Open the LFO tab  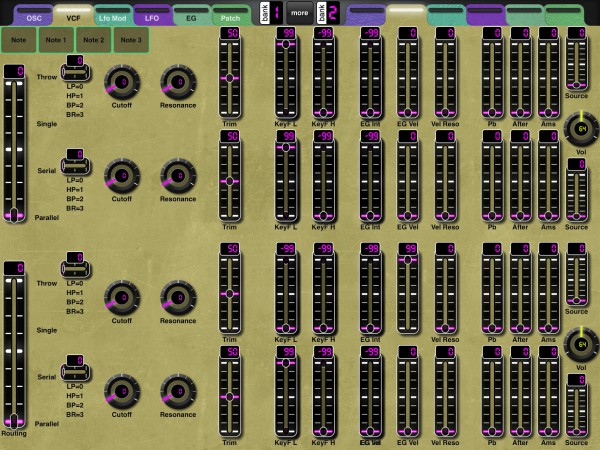coord(152,15)
